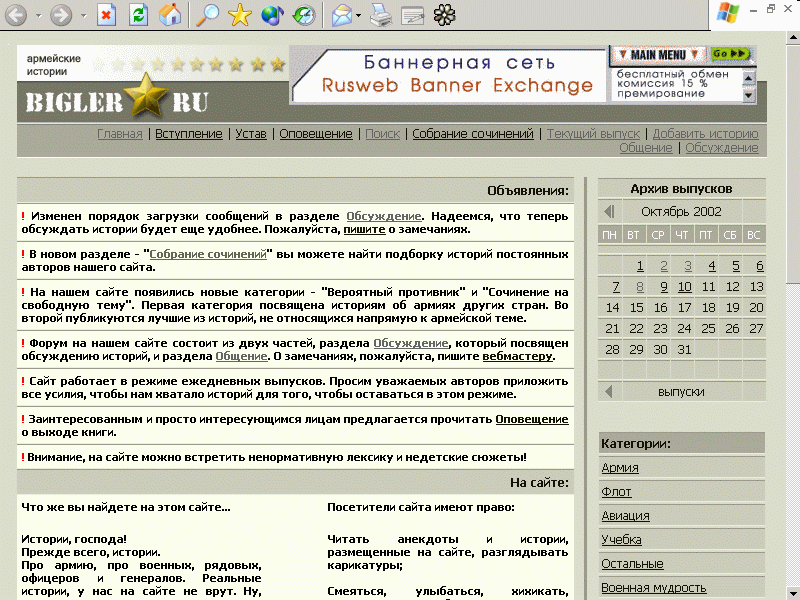Click the Mail envelope toolbar icon
The height and width of the screenshot is (600, 800).
[342, 15]
